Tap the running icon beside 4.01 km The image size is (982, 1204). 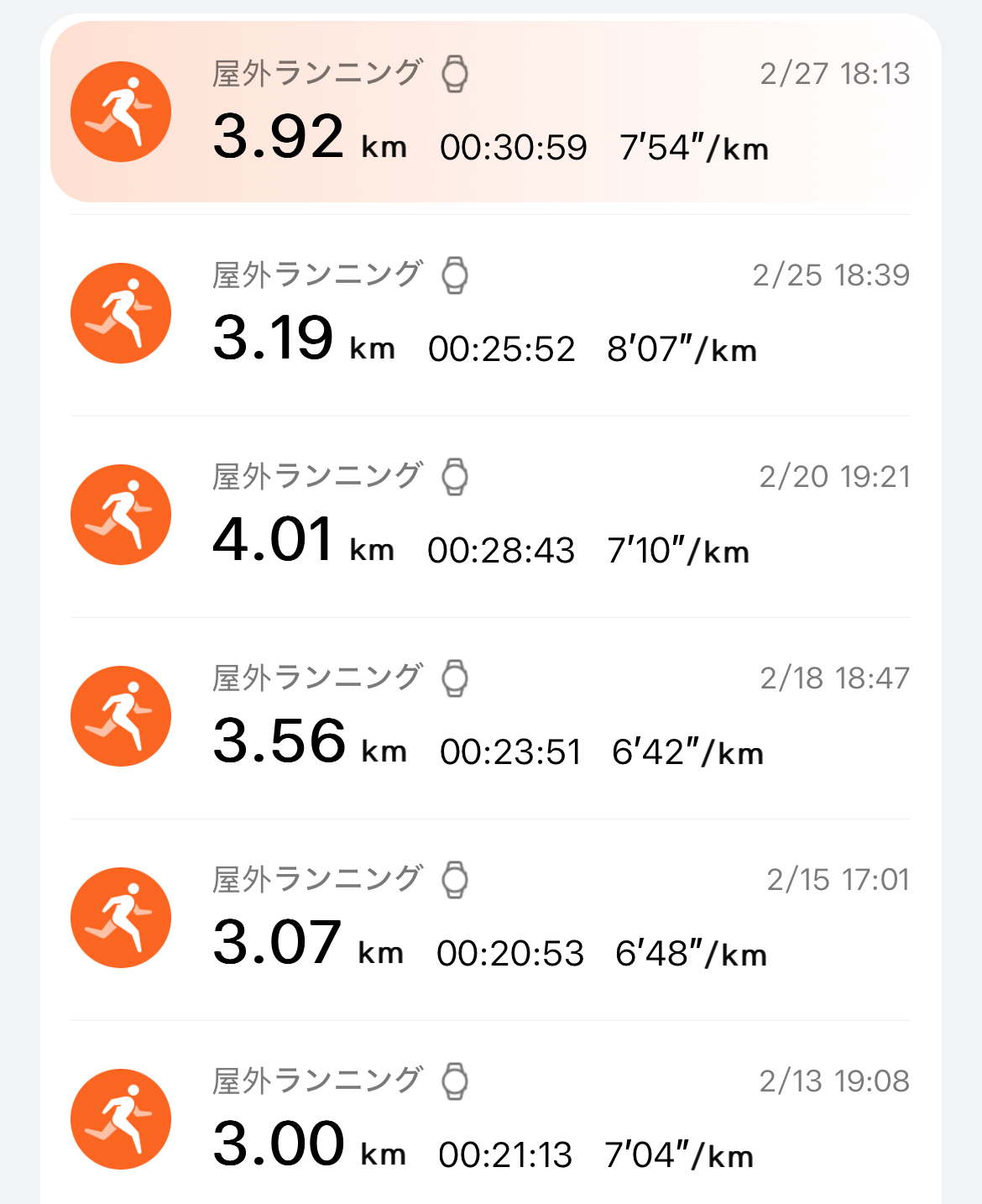click(121, 515)
